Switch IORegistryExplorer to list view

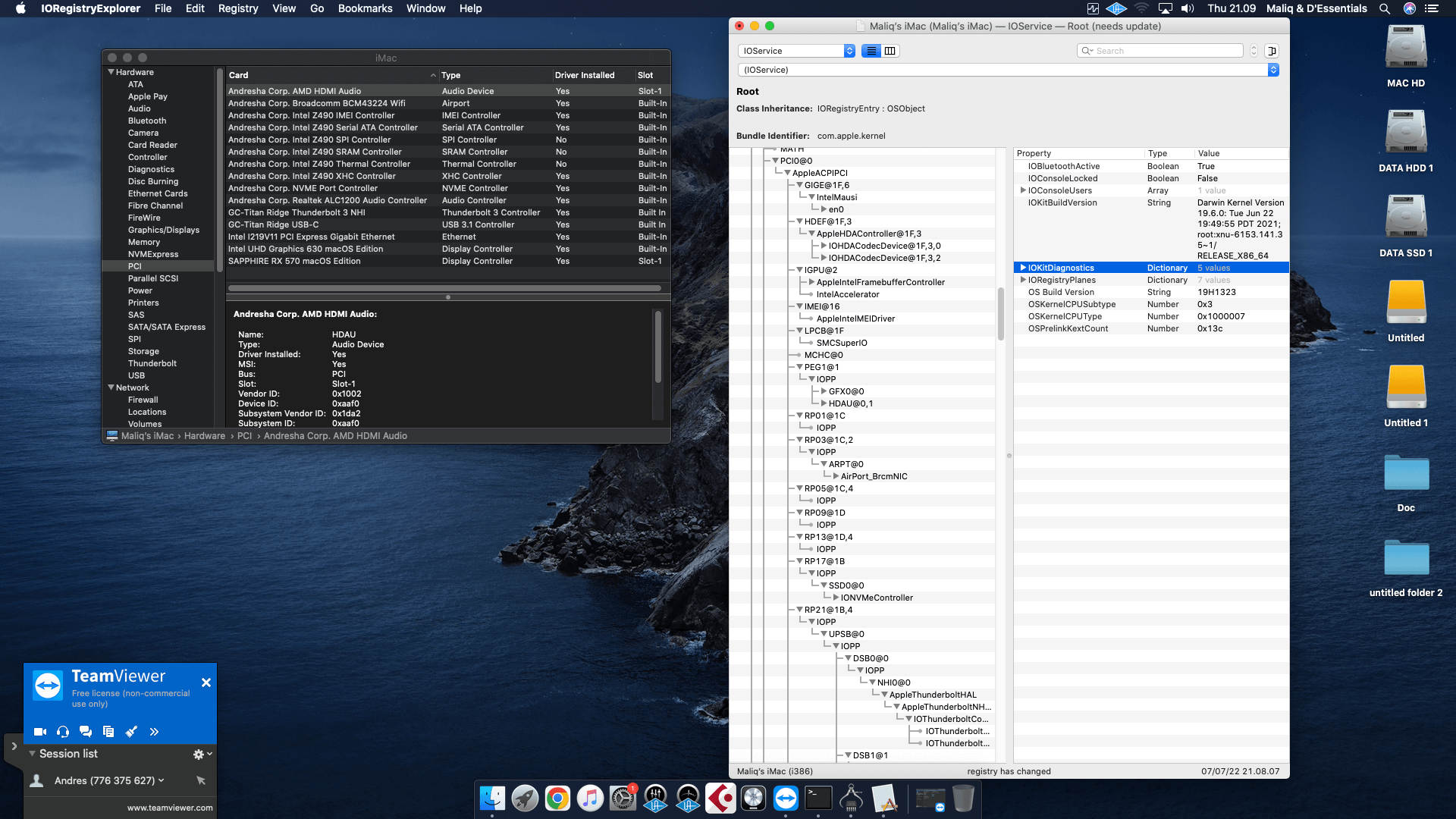(871, 51)
